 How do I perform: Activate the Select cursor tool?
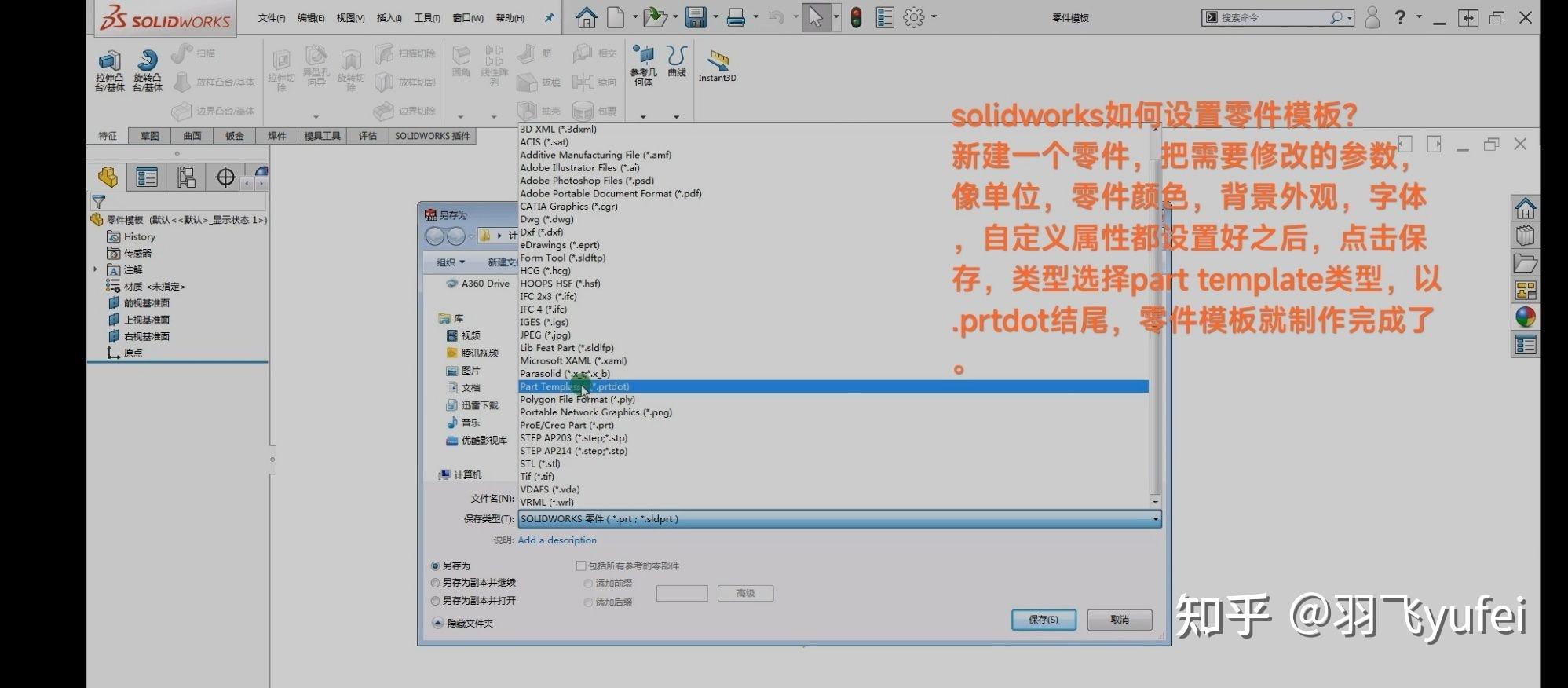click(x=816, y=17)
